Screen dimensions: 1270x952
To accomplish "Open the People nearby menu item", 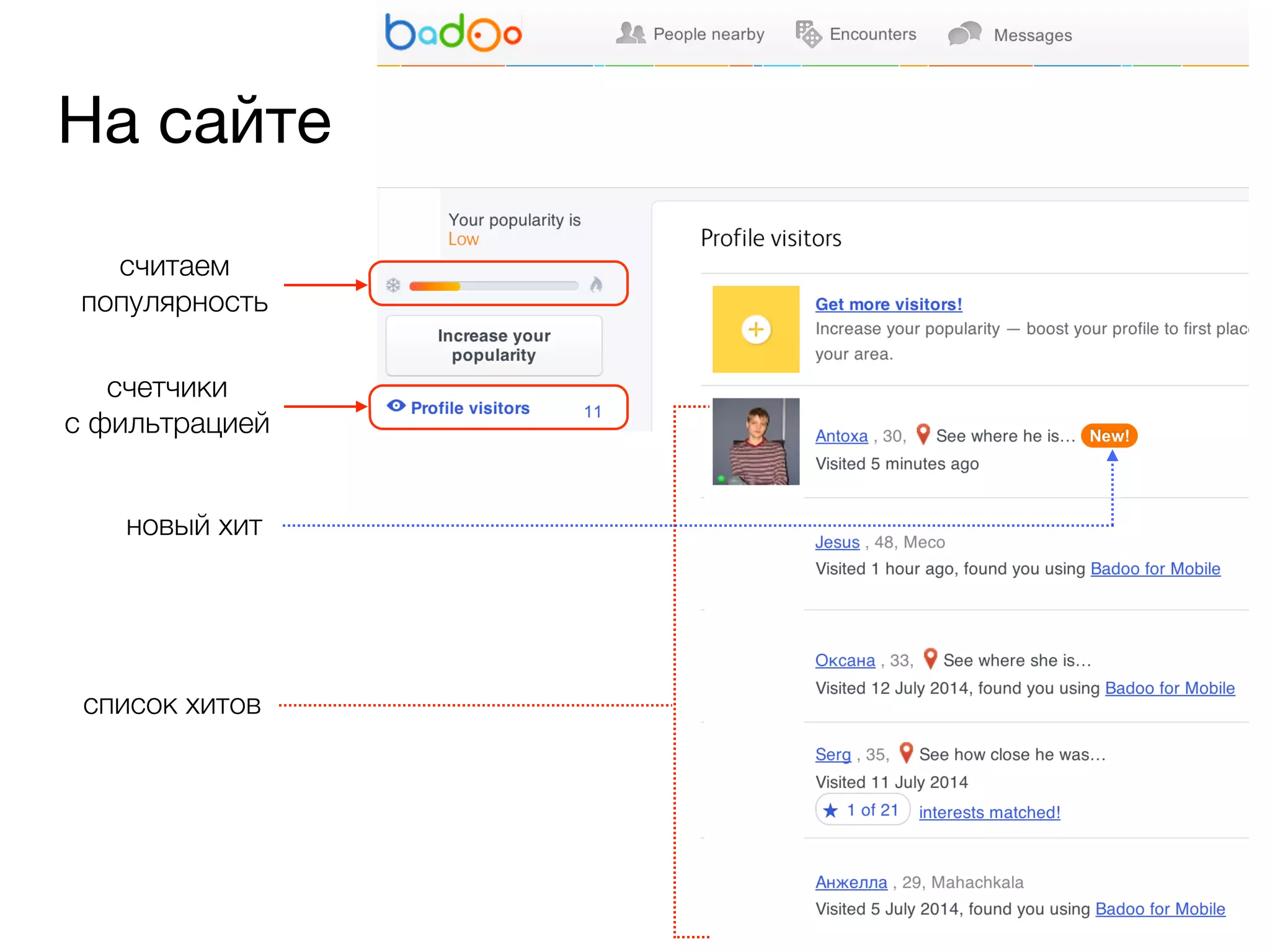I will coord(708,34).
